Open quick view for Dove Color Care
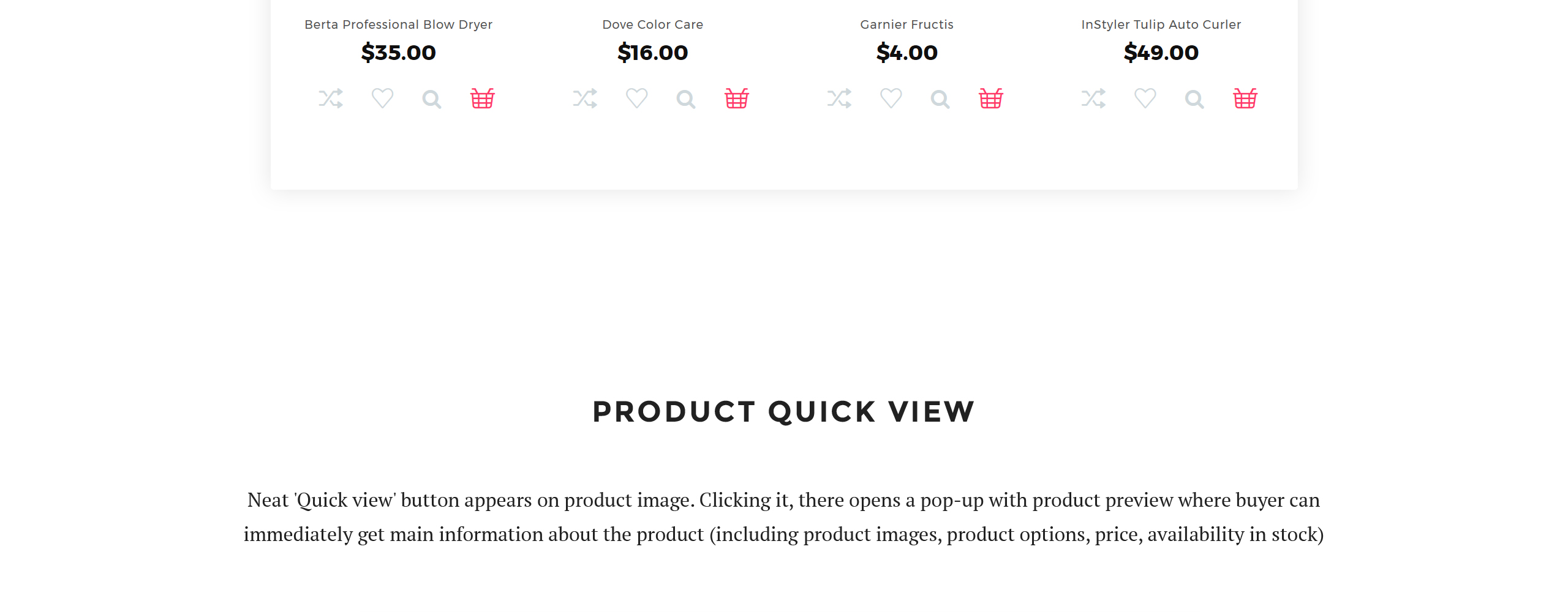Screen dimensions: 1568x612 686,99
